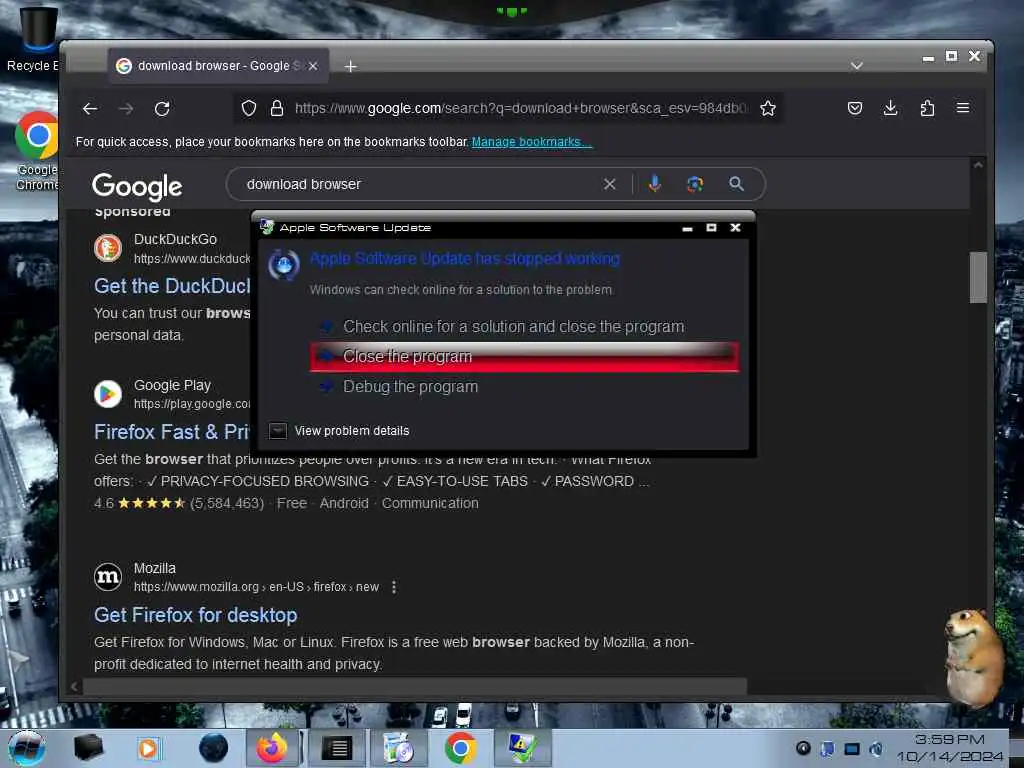Bookmark this page with star icon

[768, 108]
